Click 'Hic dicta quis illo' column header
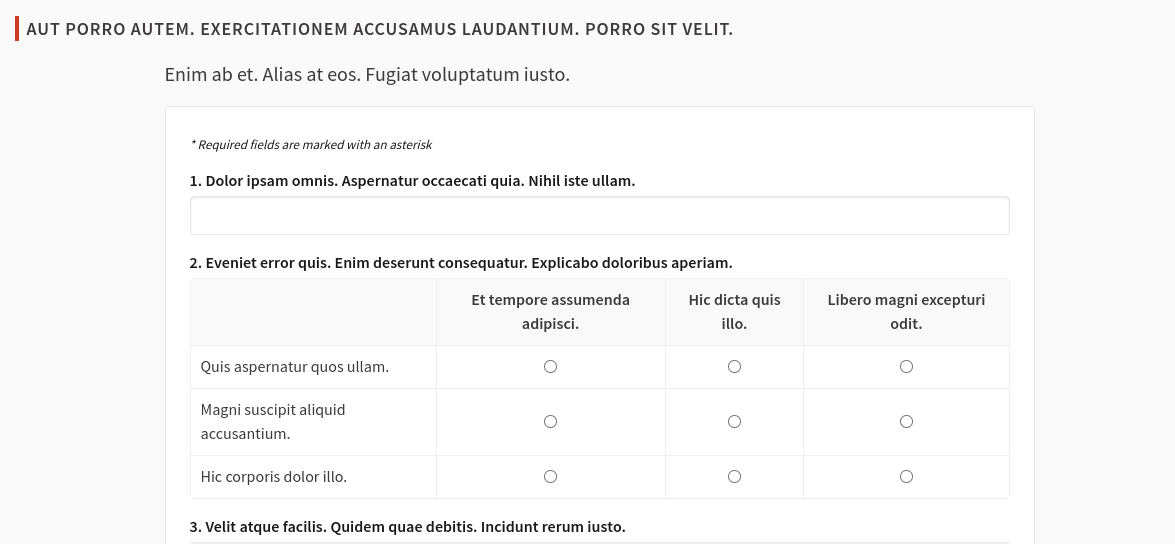Screen dimensions: 1175x544 (x=734, y=312)
